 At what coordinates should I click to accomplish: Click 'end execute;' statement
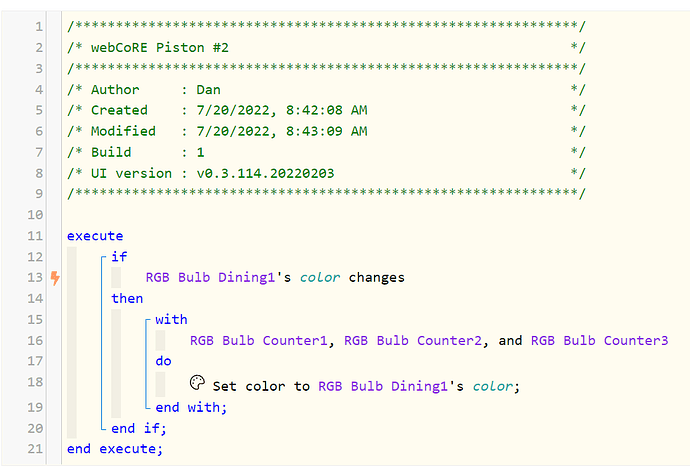(x=115, y=449)
